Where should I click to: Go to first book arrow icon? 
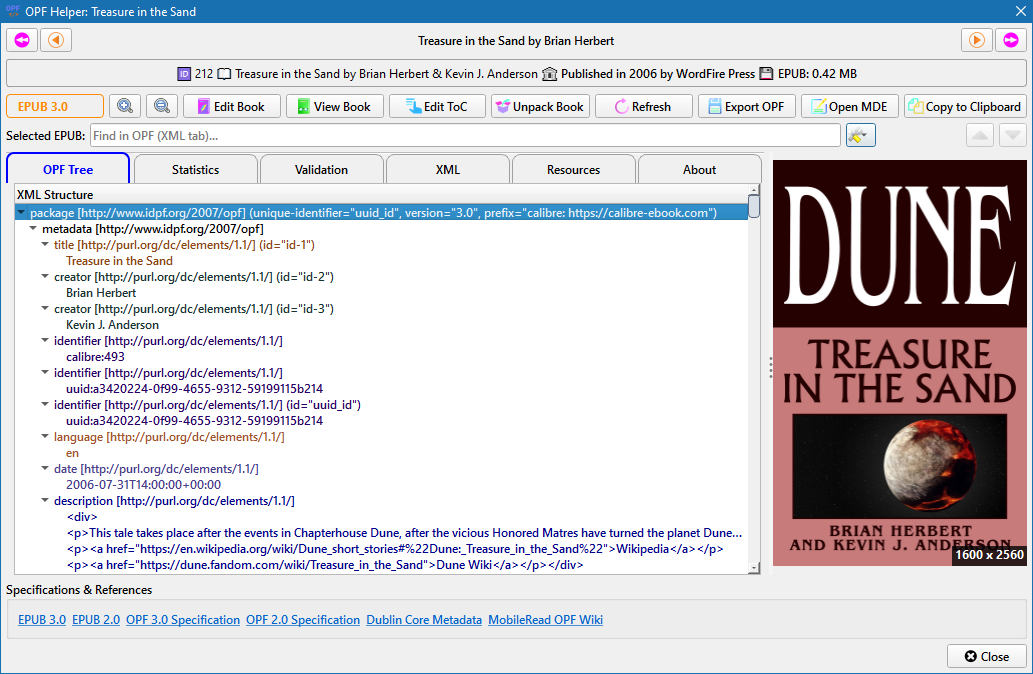click(22, 40)
